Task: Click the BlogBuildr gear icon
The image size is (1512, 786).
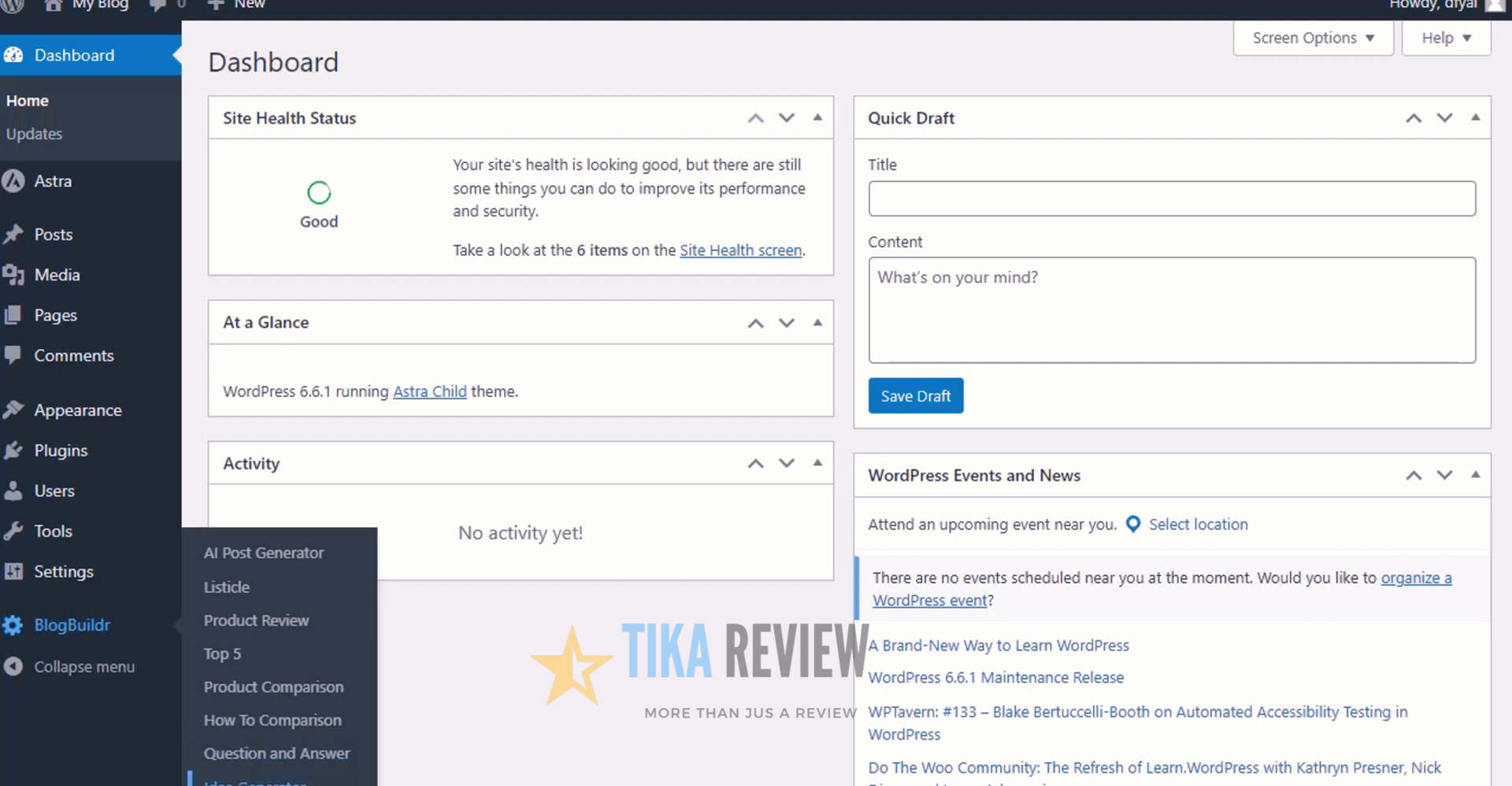Action: (13, 625)
